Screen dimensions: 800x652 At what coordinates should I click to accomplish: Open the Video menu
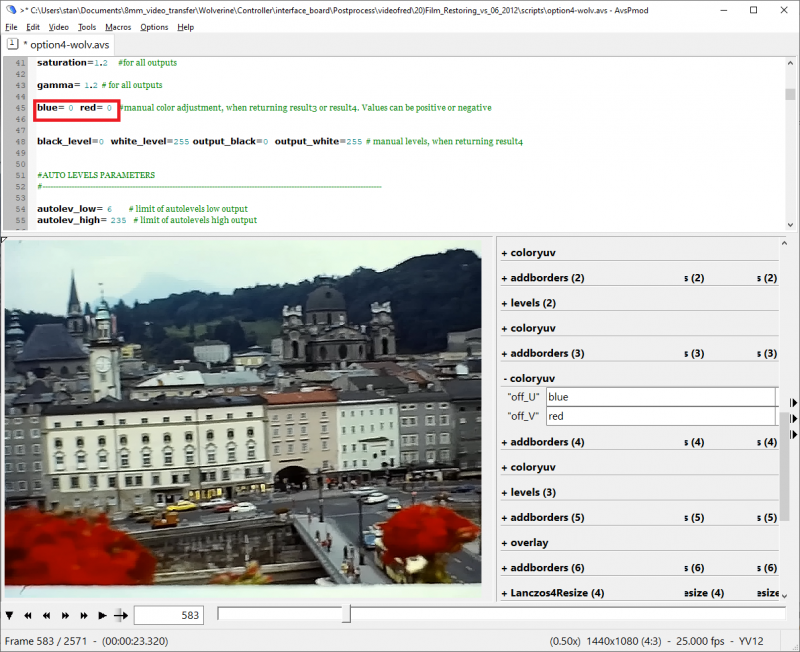click(x=59, y=27)
